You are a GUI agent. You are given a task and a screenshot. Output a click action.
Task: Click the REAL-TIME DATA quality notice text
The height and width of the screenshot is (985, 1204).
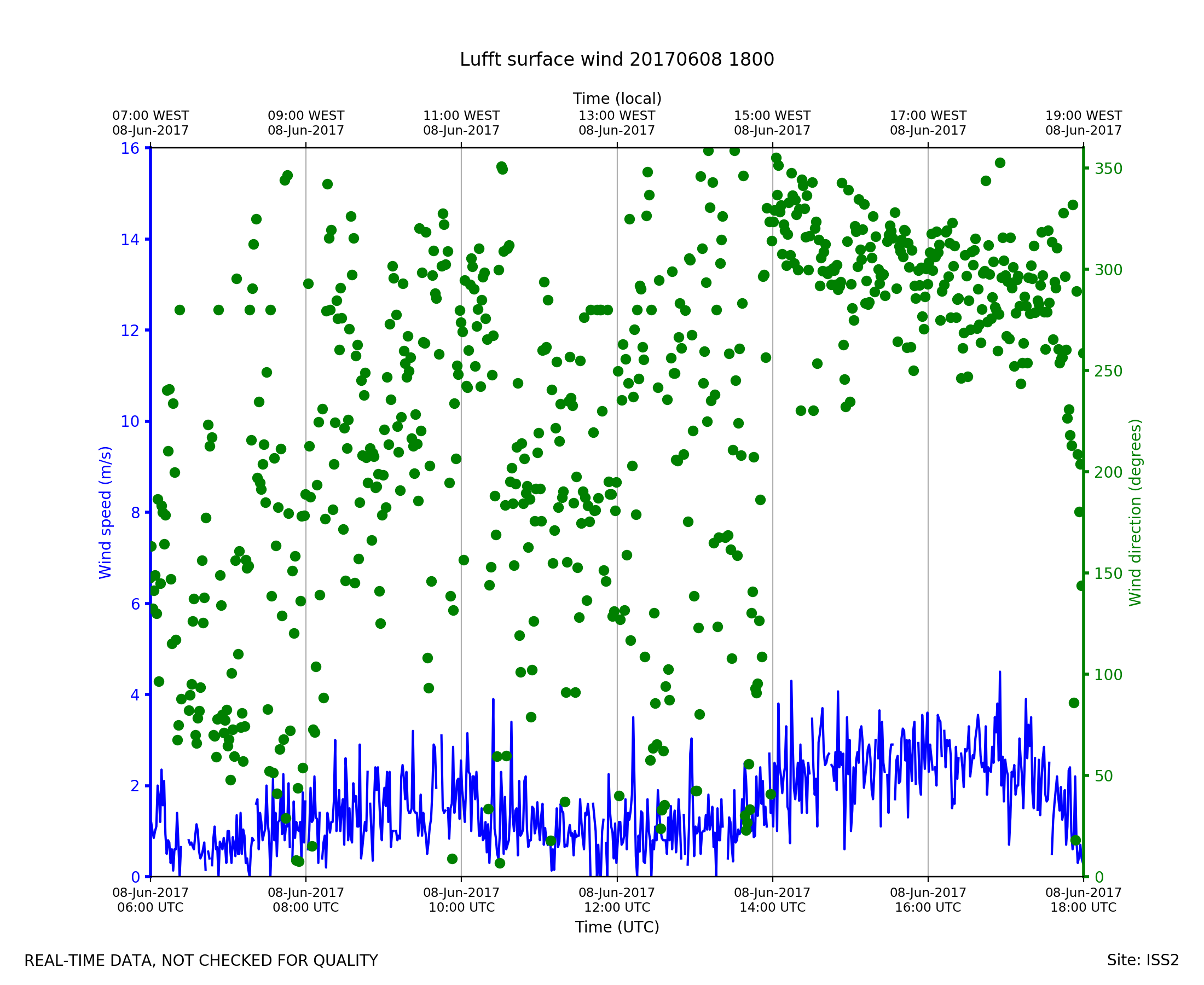click(201, 960)
